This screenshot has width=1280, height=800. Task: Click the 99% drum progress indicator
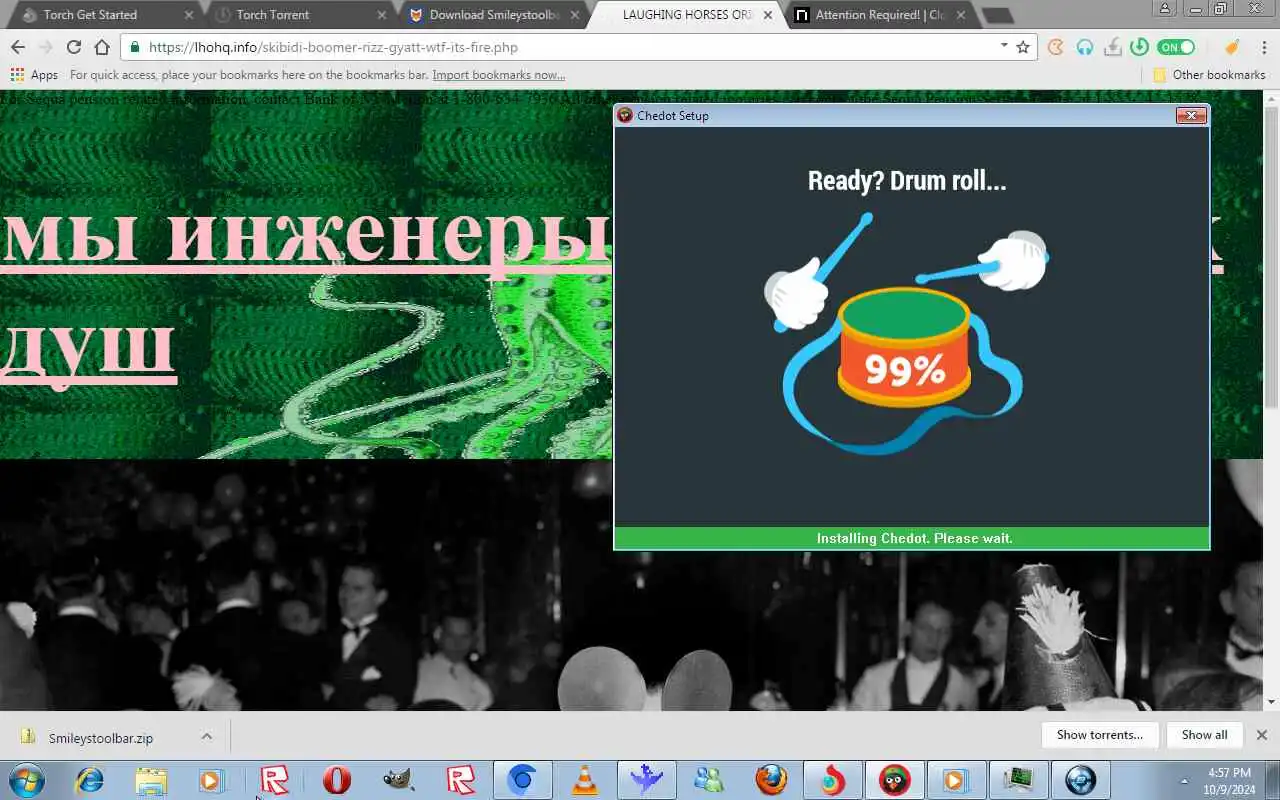(x=905, y=369)
